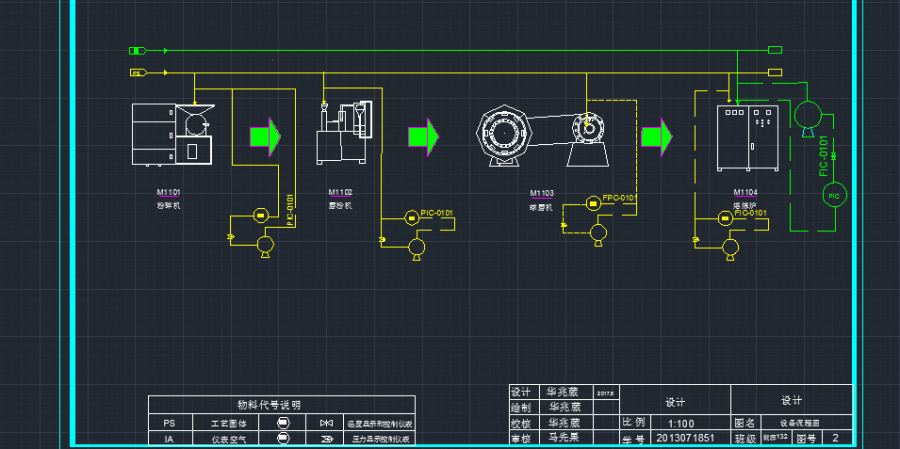Select the 仪表空气 legend cell
The width and height of the screenshot is (900, 449).
coord(226,439)
